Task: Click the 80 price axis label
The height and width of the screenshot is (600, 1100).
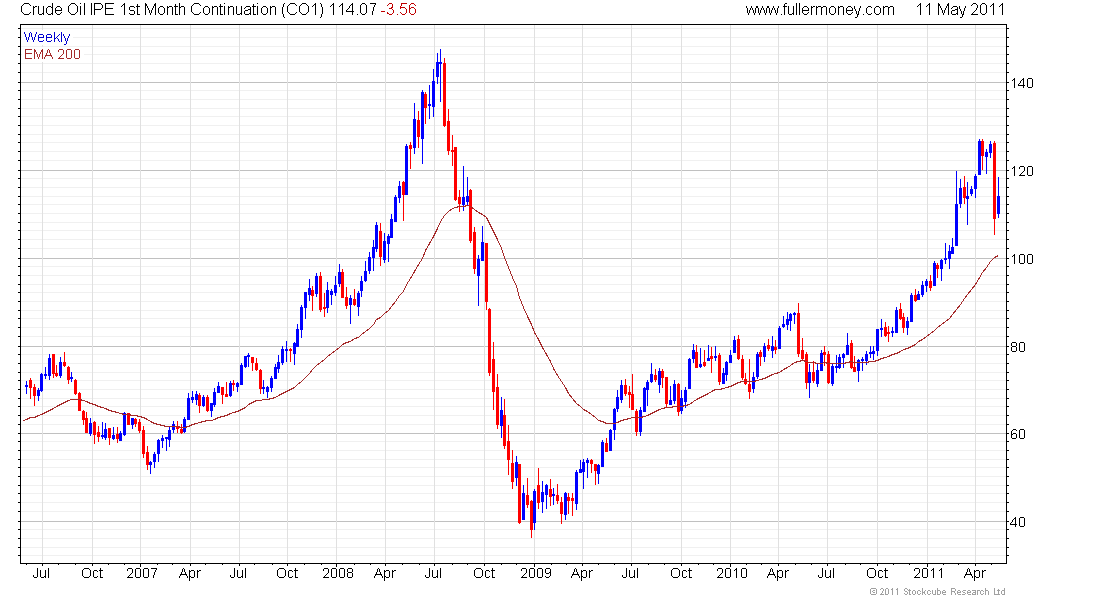Action: (1018, 347)
